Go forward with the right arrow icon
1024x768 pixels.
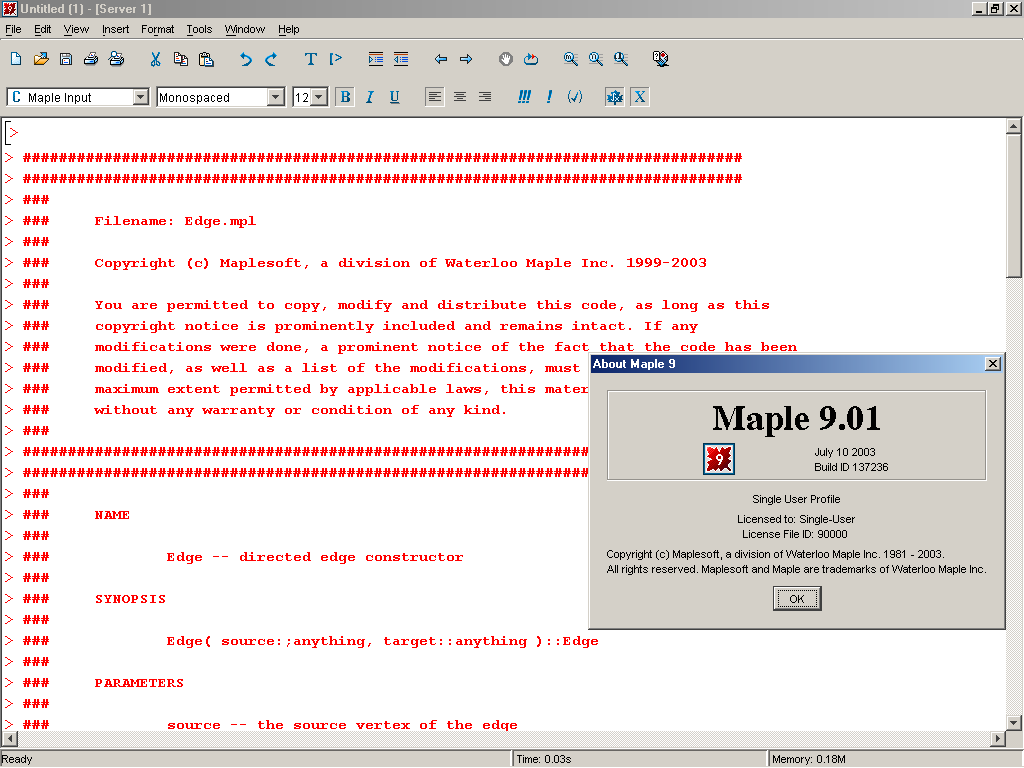(x=466, y=59)
